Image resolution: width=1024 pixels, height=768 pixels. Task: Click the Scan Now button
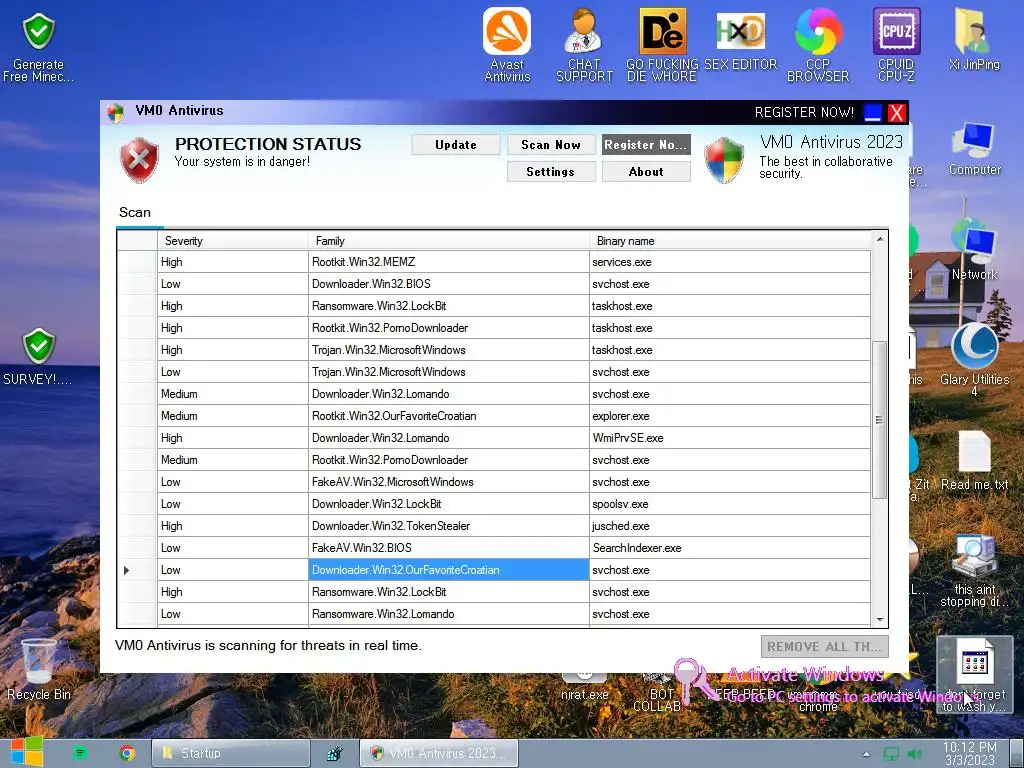[x=551, y=145]
